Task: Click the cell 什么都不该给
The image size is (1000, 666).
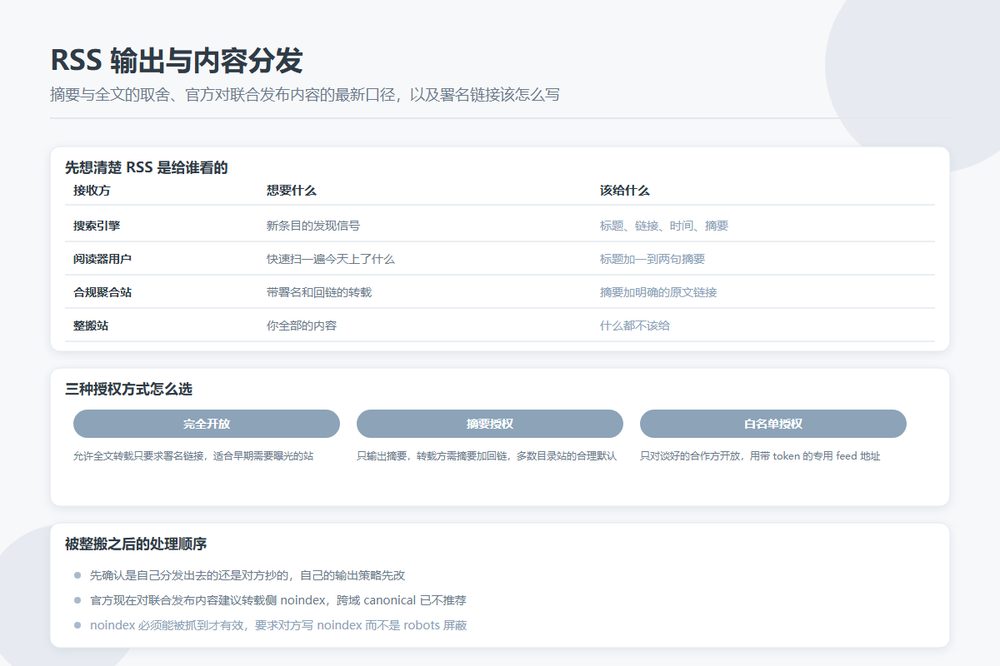Action: (635, 325)
